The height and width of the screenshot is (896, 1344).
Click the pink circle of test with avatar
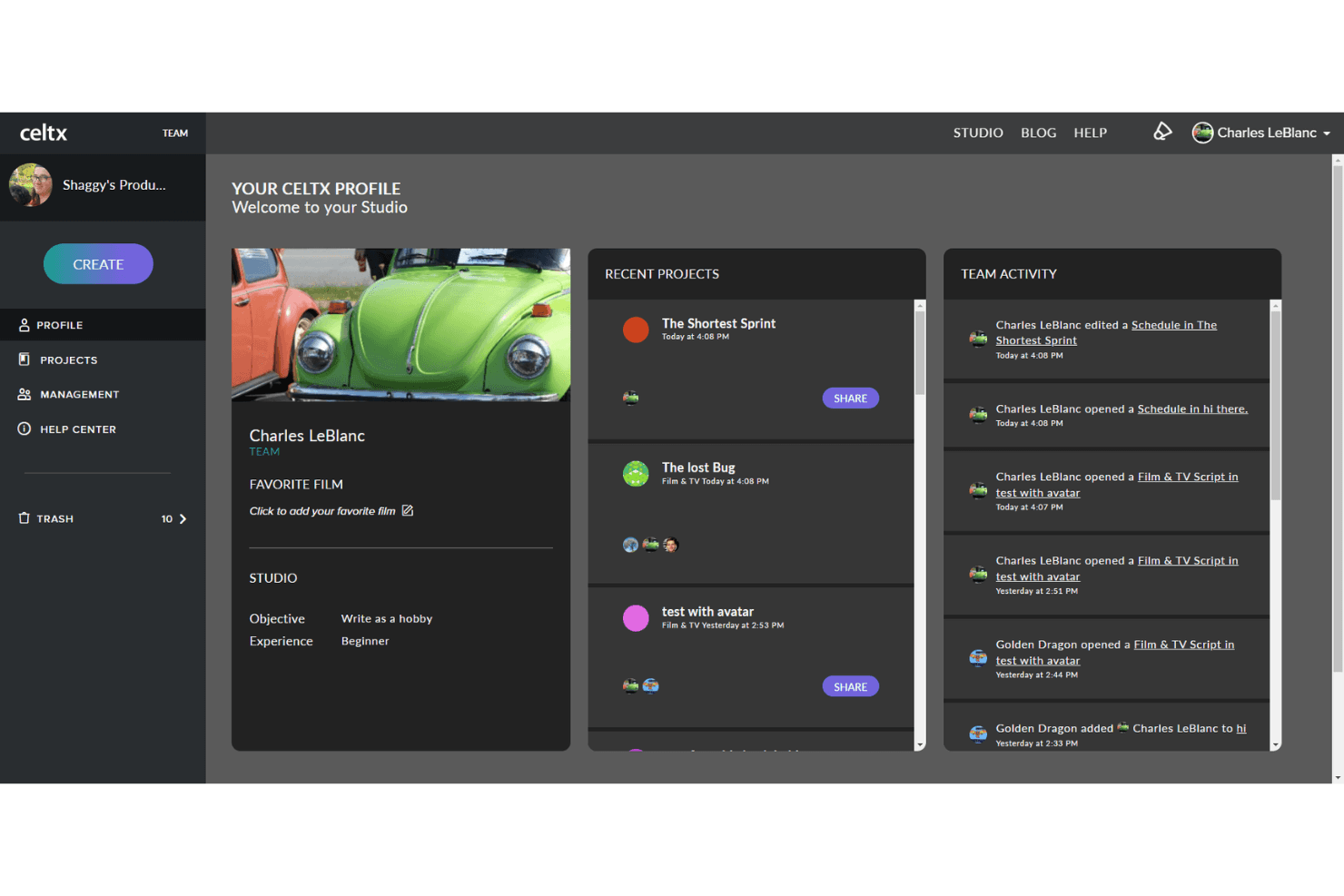tap(636, 618)
